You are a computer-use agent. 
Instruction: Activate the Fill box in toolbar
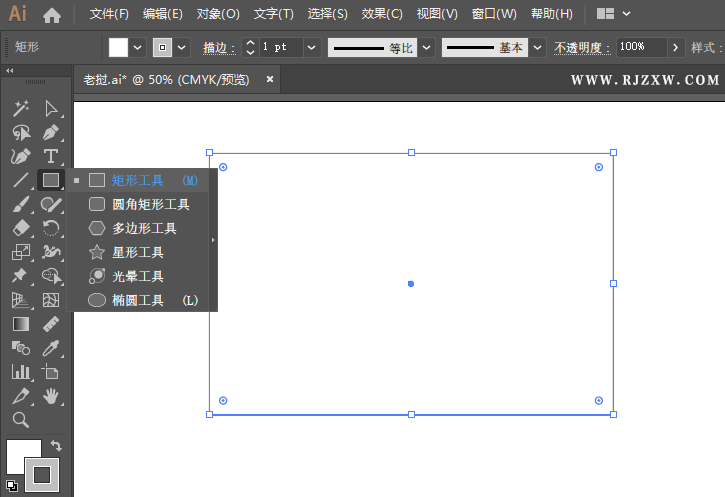pos(18,452)
